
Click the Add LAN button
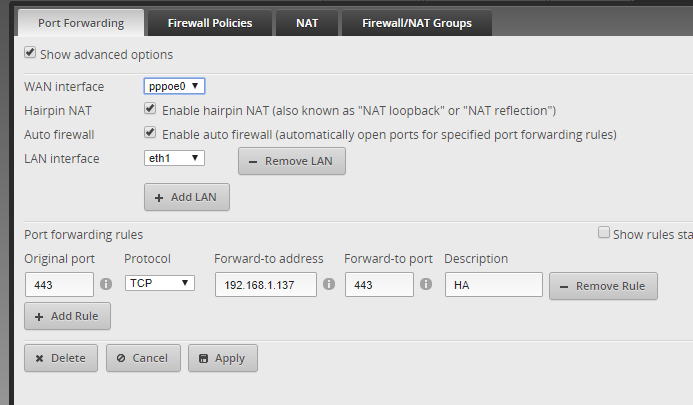coord(187,197)
